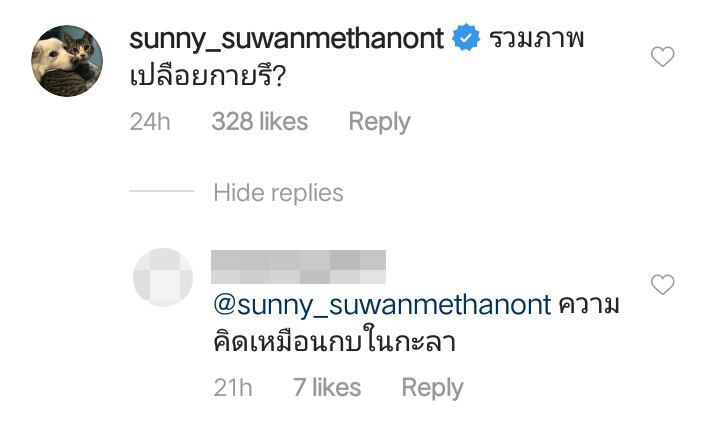Reply to the sunny_suwanmethanont comment
The width and height of the screenshot is (719, 437).
(x=379, y=122)
